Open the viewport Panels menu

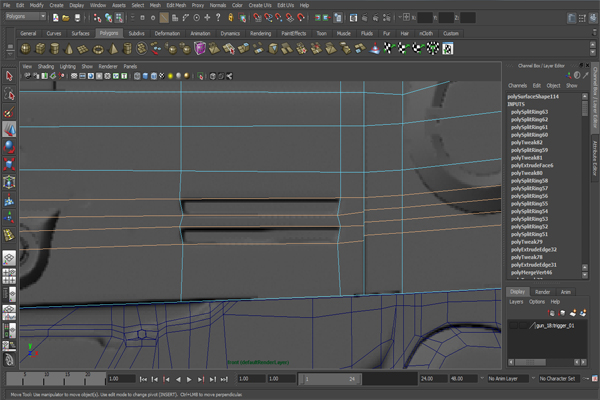130,66
